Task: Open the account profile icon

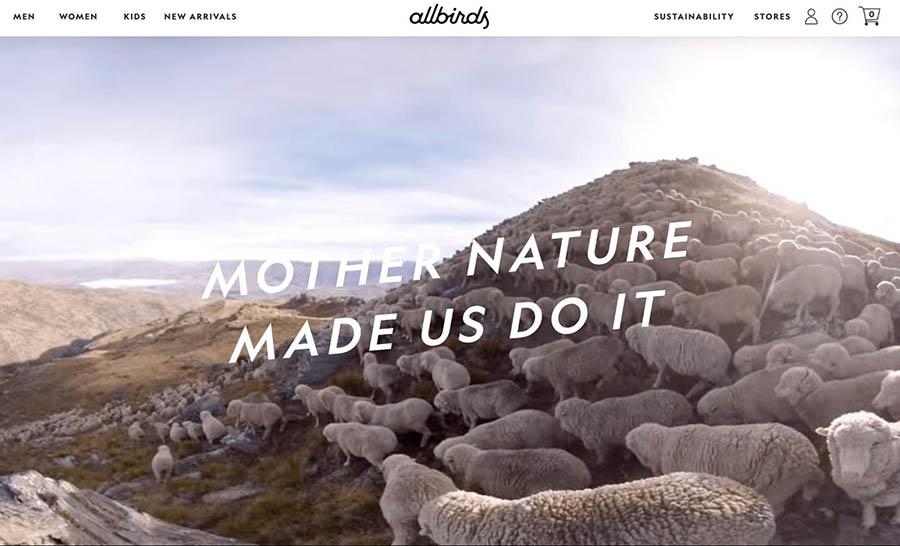Action: coord(811,17)
